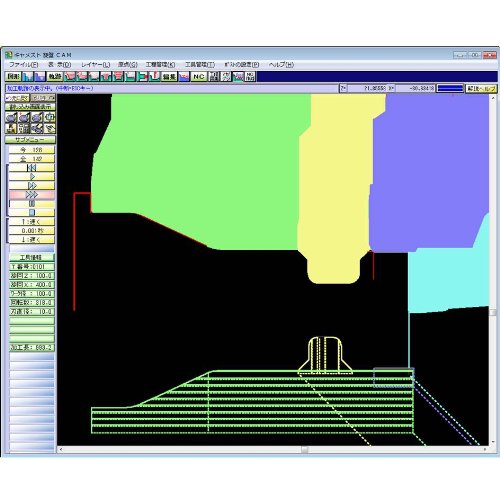The image size is (500, 500).
Task: Click the X coordinate readout field
Action: pyautogui.click(x=415, y=88)
